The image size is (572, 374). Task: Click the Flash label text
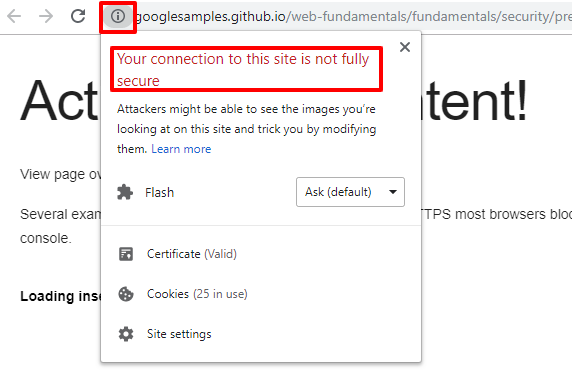[x=159, y=192]
